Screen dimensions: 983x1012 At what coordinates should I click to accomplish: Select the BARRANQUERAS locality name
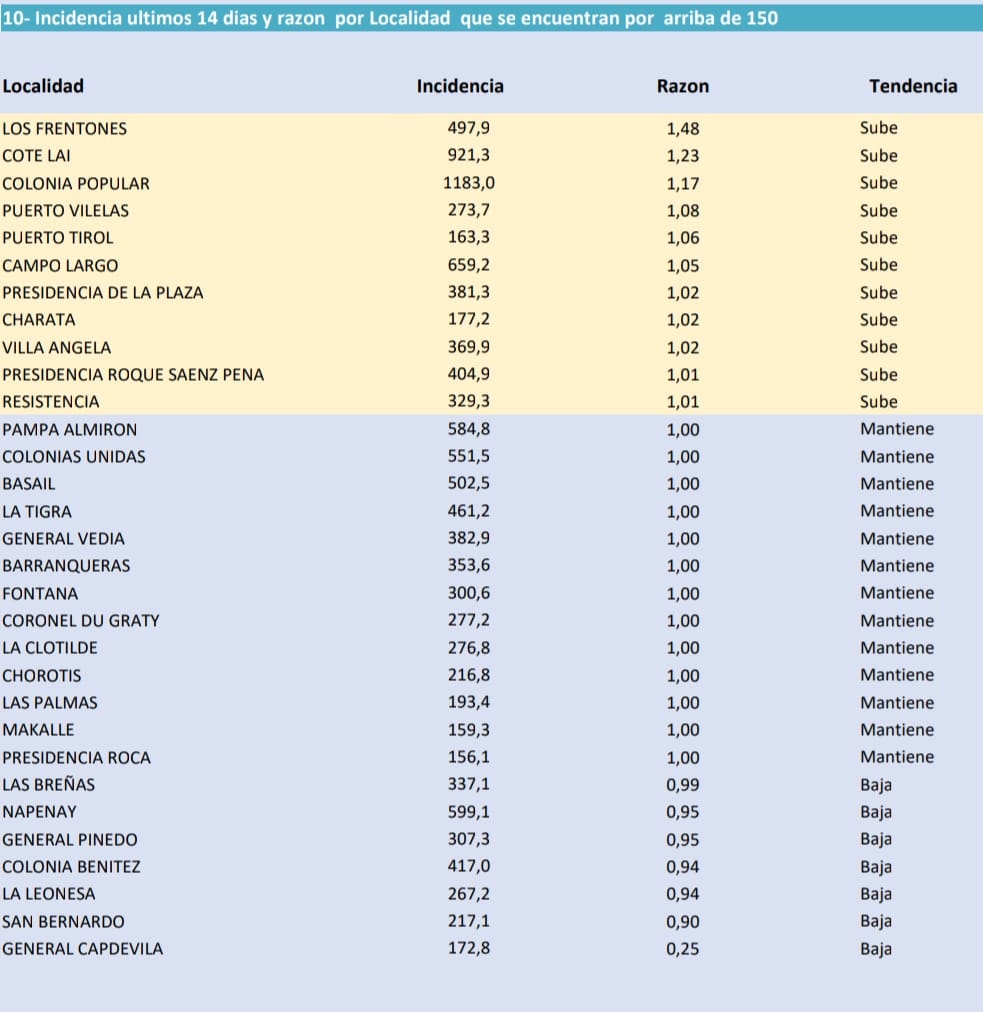(66, 566)
